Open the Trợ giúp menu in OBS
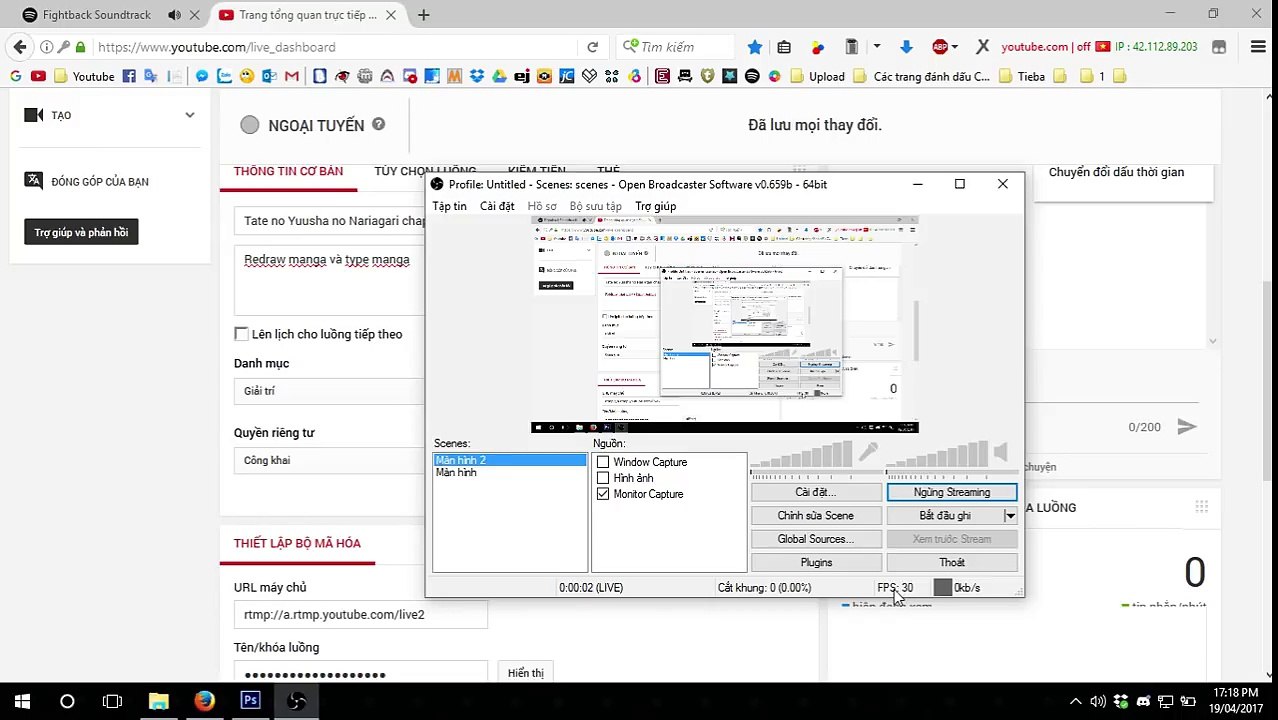 tap(656, 206)
